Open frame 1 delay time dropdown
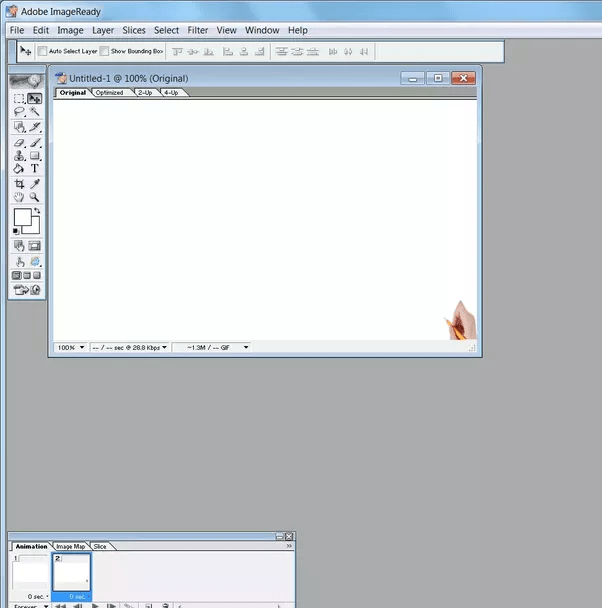Image resolution: width=602 pixels, height=608 pixels. point(38,596)
